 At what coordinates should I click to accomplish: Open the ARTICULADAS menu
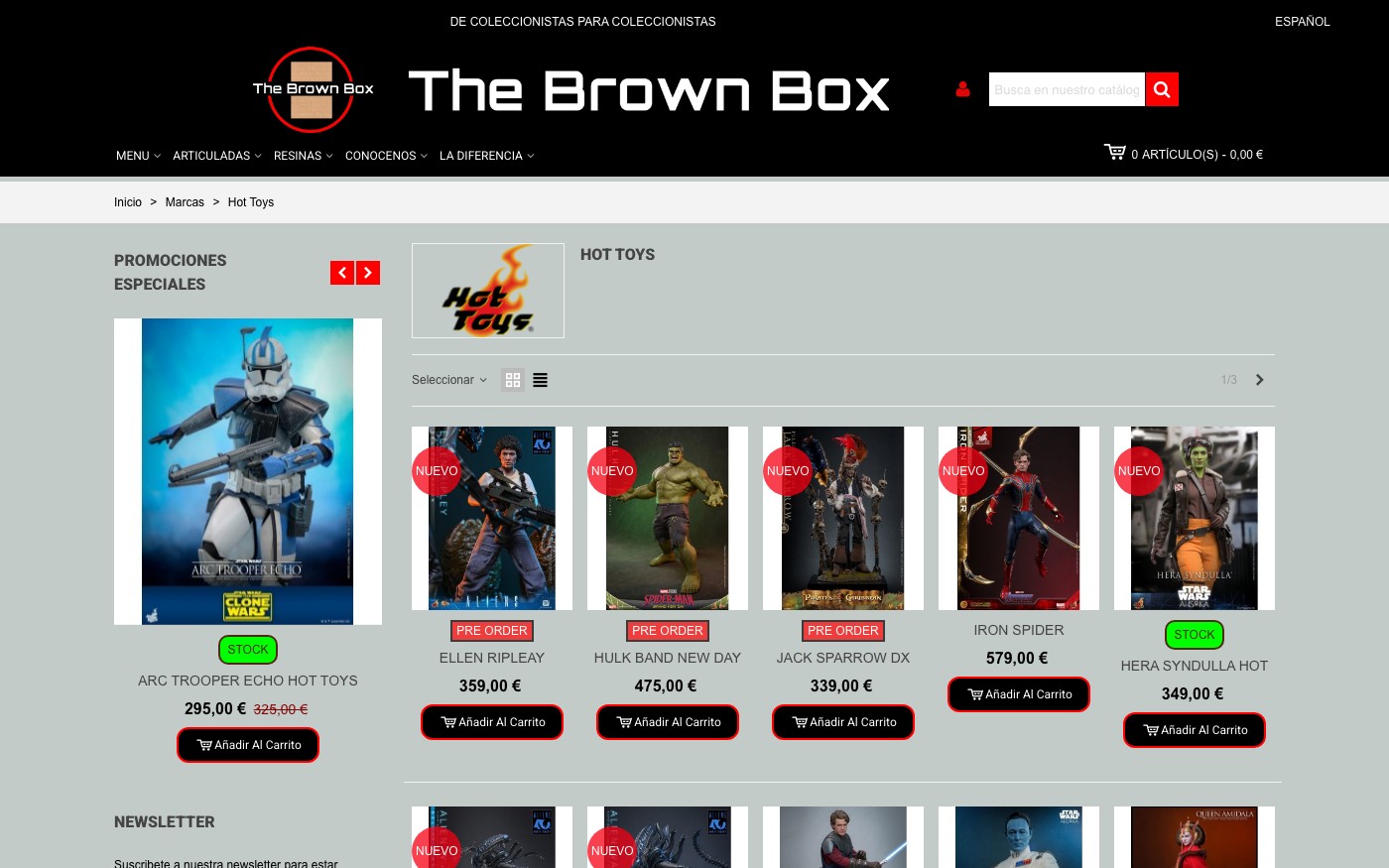[216, 156]
